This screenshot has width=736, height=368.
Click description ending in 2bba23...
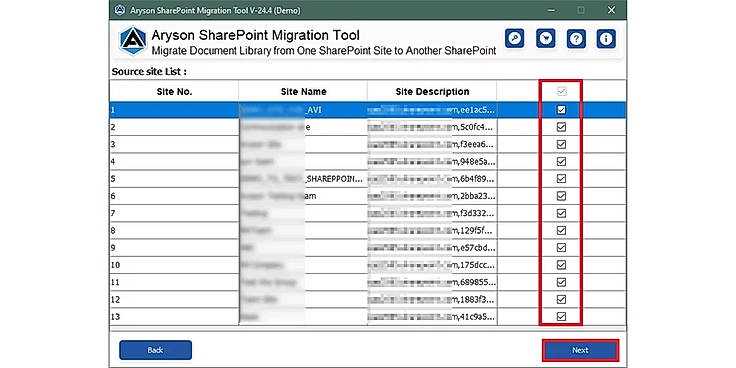click(432, 196)
